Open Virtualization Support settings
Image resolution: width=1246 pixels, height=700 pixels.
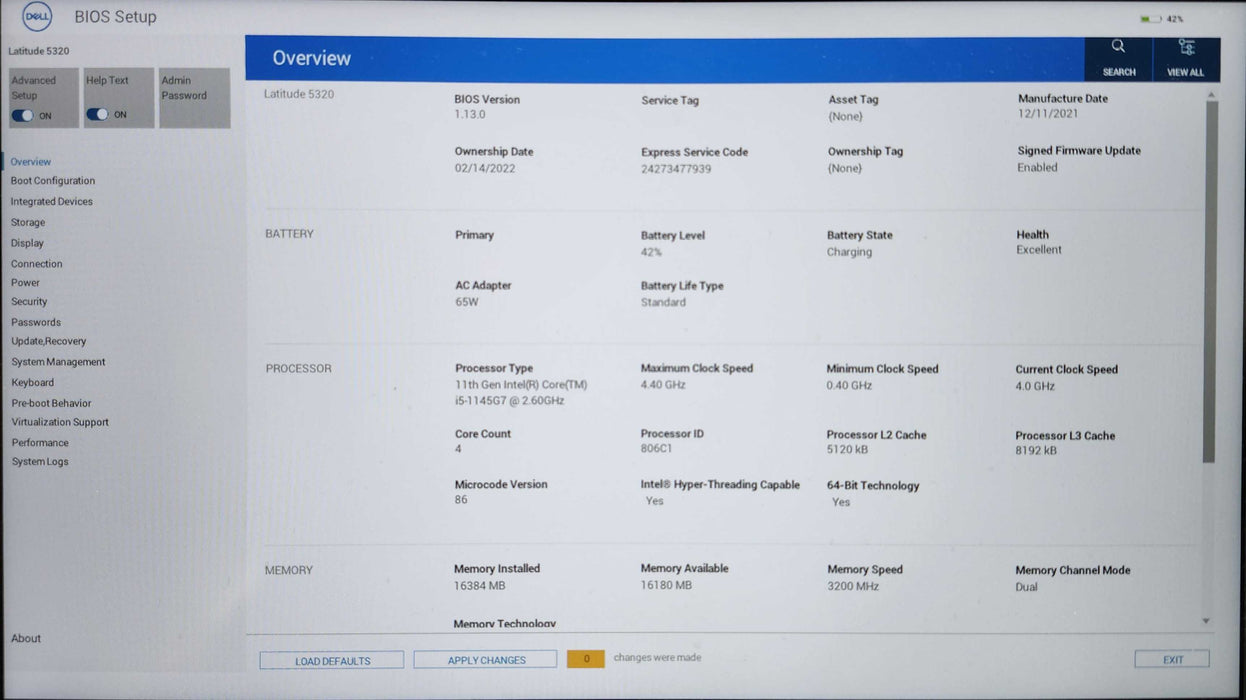pos(59,422)
